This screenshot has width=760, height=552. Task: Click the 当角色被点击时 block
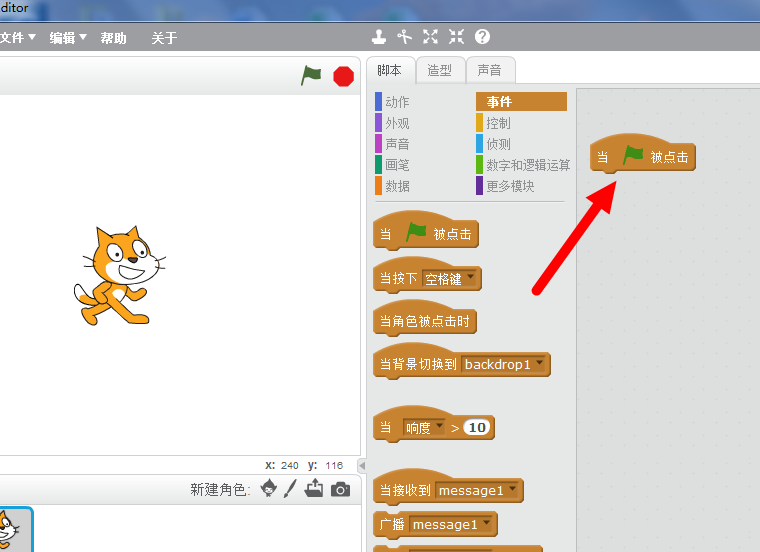click(x=425, y=319)
